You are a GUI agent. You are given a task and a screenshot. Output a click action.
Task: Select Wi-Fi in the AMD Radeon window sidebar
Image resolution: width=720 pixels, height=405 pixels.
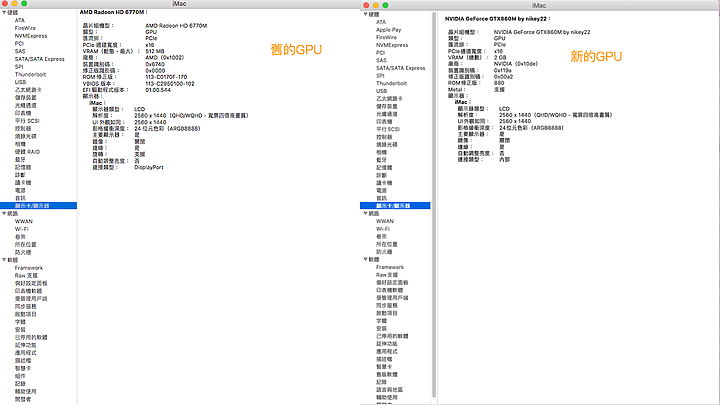tap(21, 229)
